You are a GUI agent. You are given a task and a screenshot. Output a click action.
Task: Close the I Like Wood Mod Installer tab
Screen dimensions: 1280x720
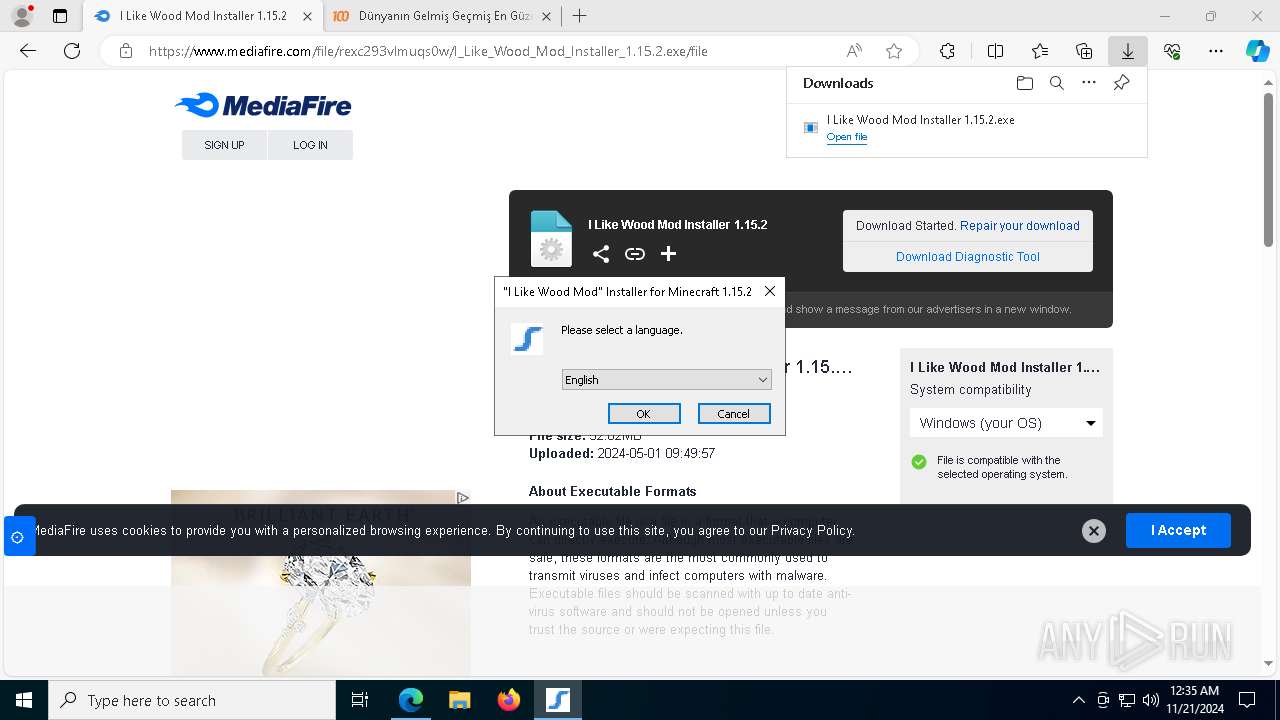pos(307,16)
